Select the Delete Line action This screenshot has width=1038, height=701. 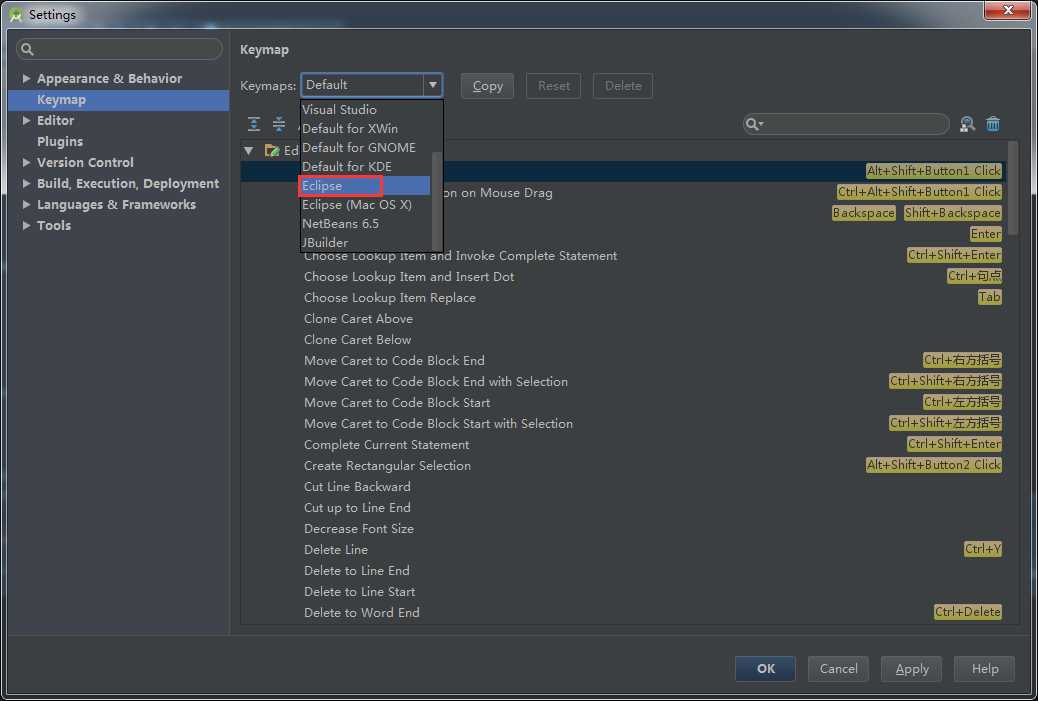pyautogui.click(x=336, y=549)
